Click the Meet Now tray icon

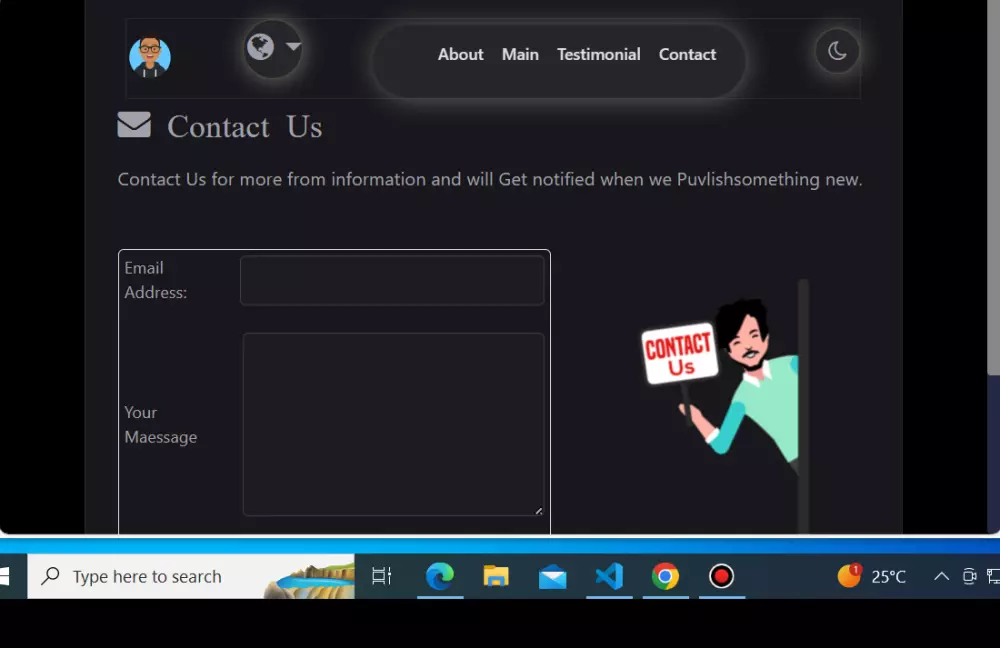coord(969,577)
